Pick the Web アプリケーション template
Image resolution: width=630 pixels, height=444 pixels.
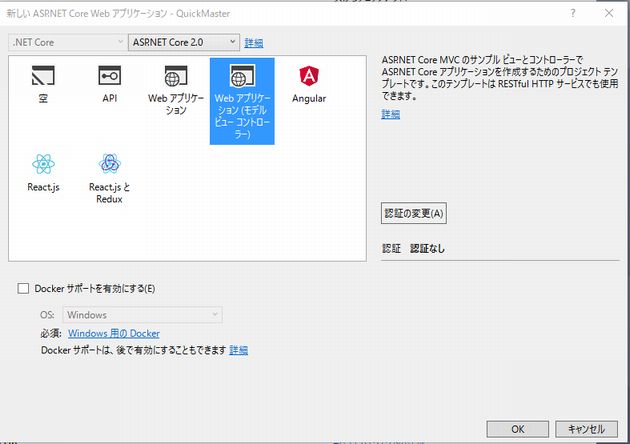pos(176,90)
